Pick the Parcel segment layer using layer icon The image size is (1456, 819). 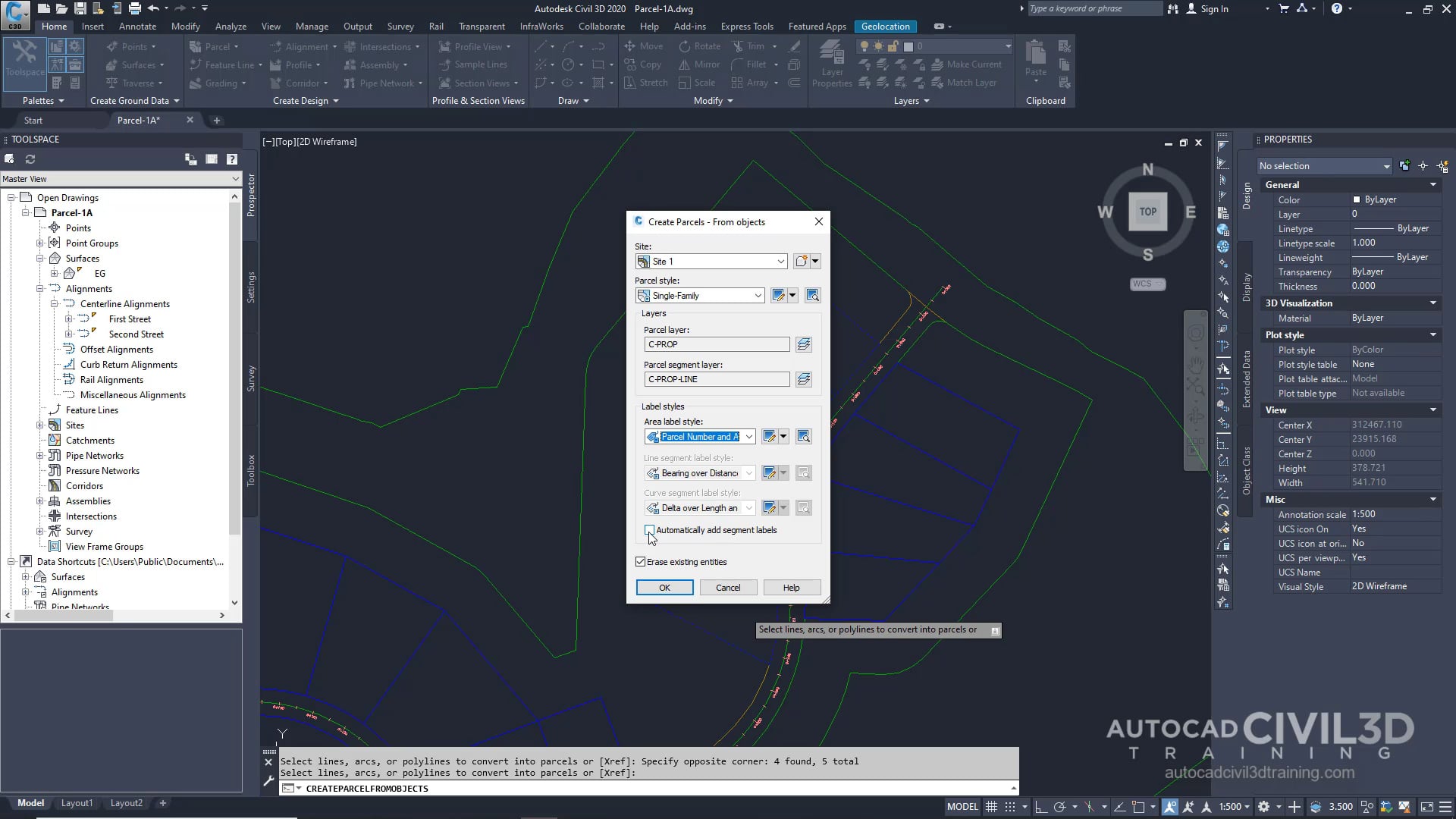(803, 379)
